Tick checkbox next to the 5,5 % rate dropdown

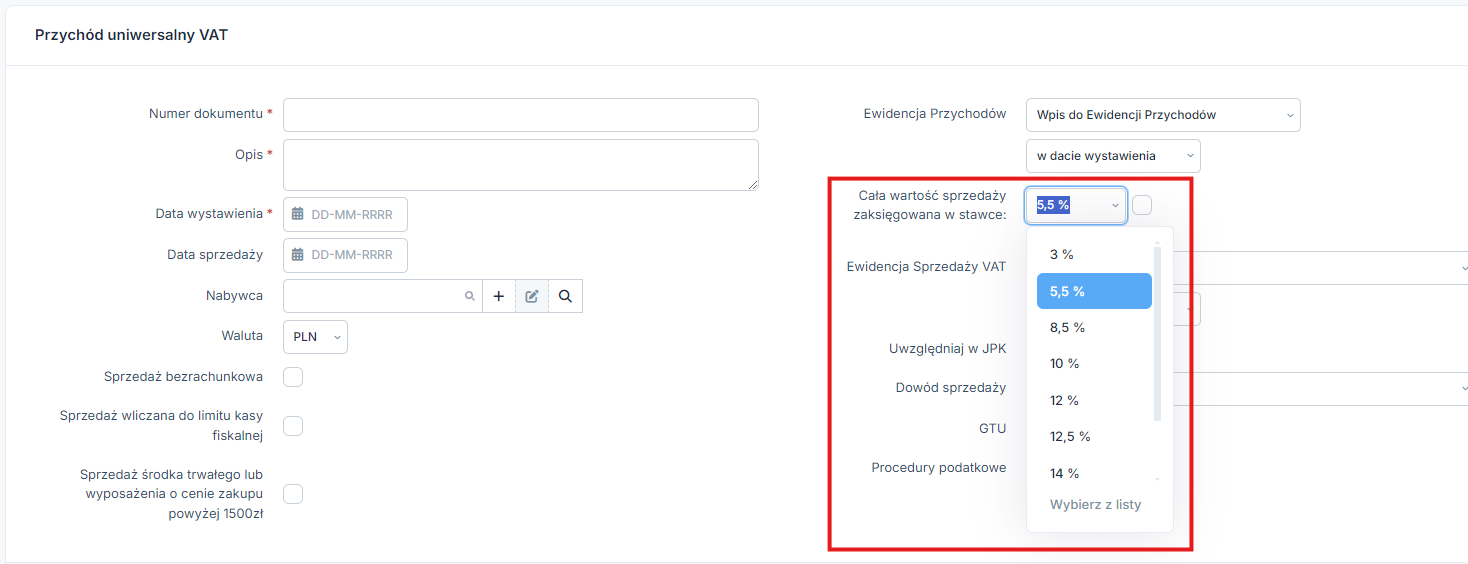(1142, 205)
